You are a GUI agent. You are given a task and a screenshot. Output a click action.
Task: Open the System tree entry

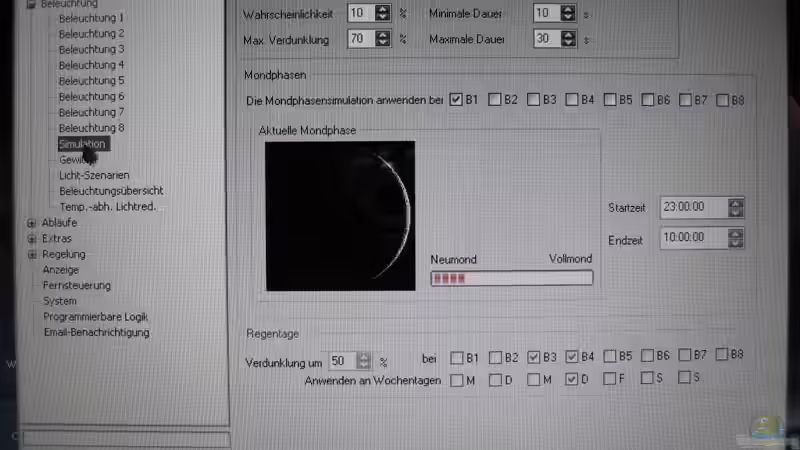[60, 301]
